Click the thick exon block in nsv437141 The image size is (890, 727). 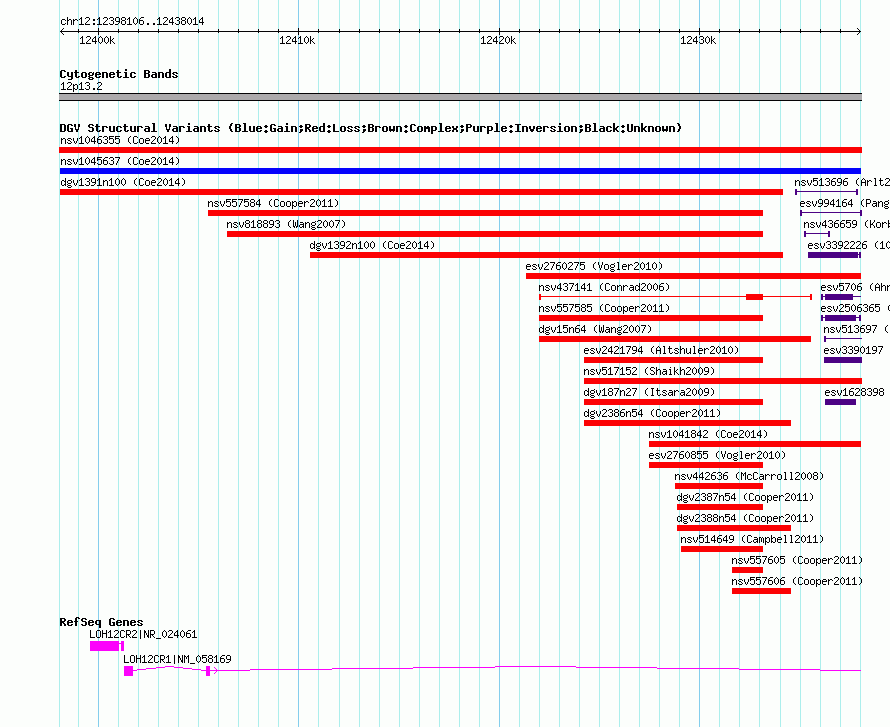[754, 297]
